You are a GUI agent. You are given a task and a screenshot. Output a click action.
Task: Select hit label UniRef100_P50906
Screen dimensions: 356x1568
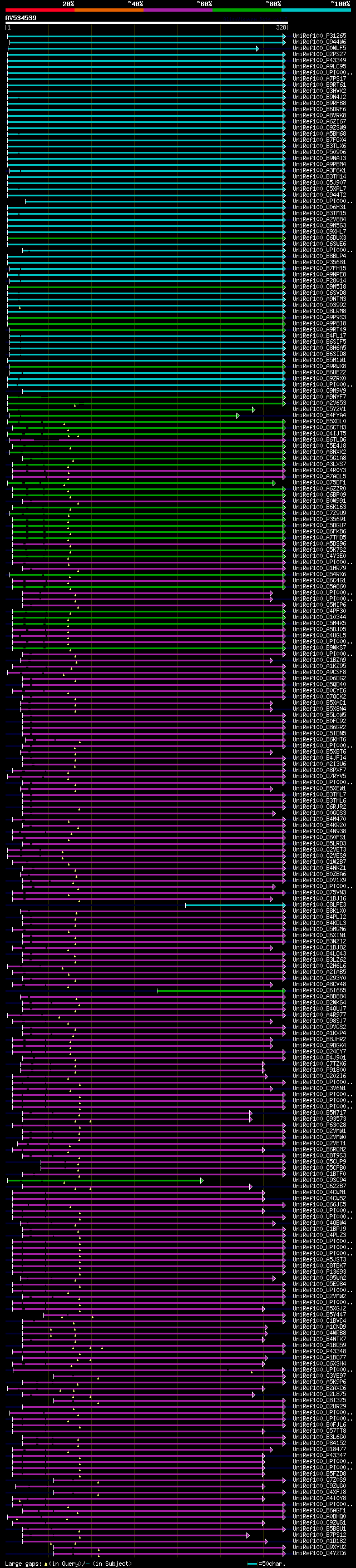[x=319, y=152]
